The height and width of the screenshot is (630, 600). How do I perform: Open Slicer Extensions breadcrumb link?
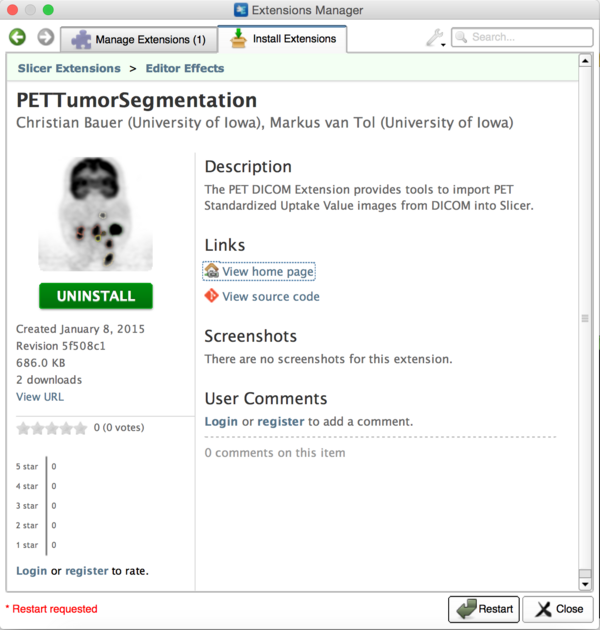coord(69,68)
